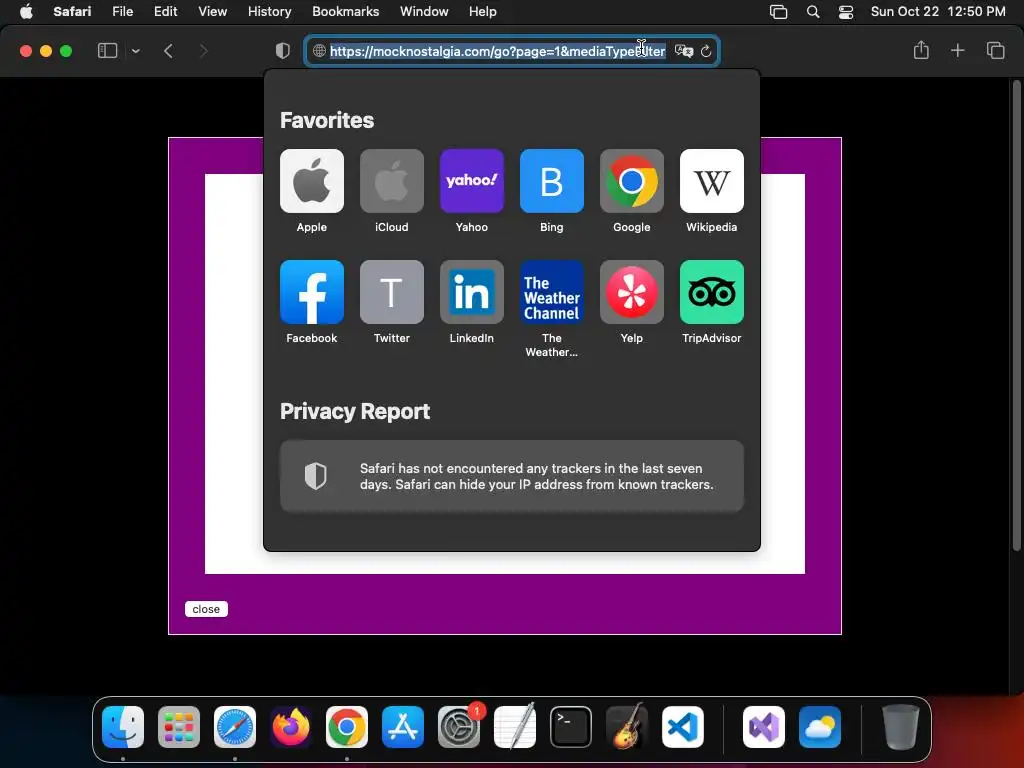The image size is (1024, 768).
Task: Click the date and time in menu bar
Action: 938,11
